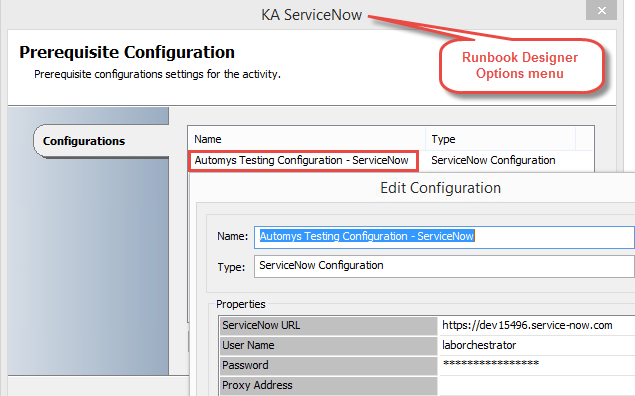Select the User Name property label
635x396 pixels.
[328, 345]
